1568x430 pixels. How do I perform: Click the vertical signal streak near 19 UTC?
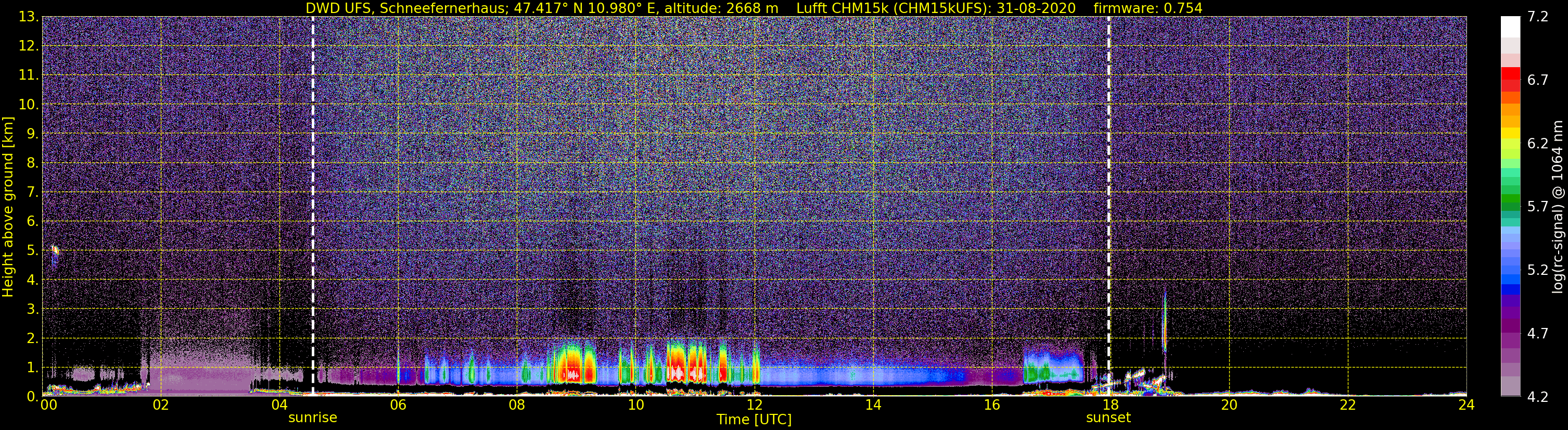(x=1165, y=323)
